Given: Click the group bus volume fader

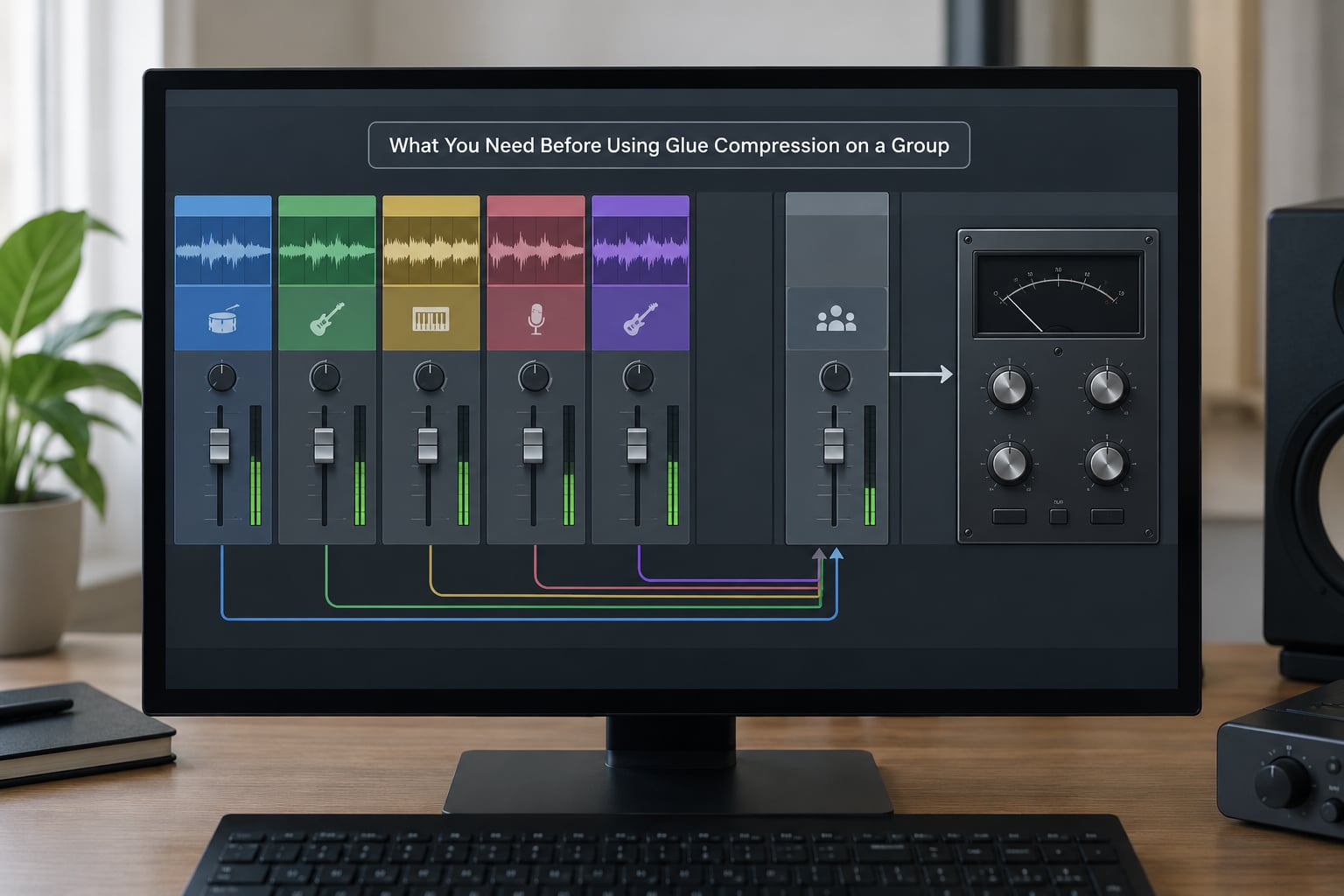Looking at the screenshot, I should [834, 445].
